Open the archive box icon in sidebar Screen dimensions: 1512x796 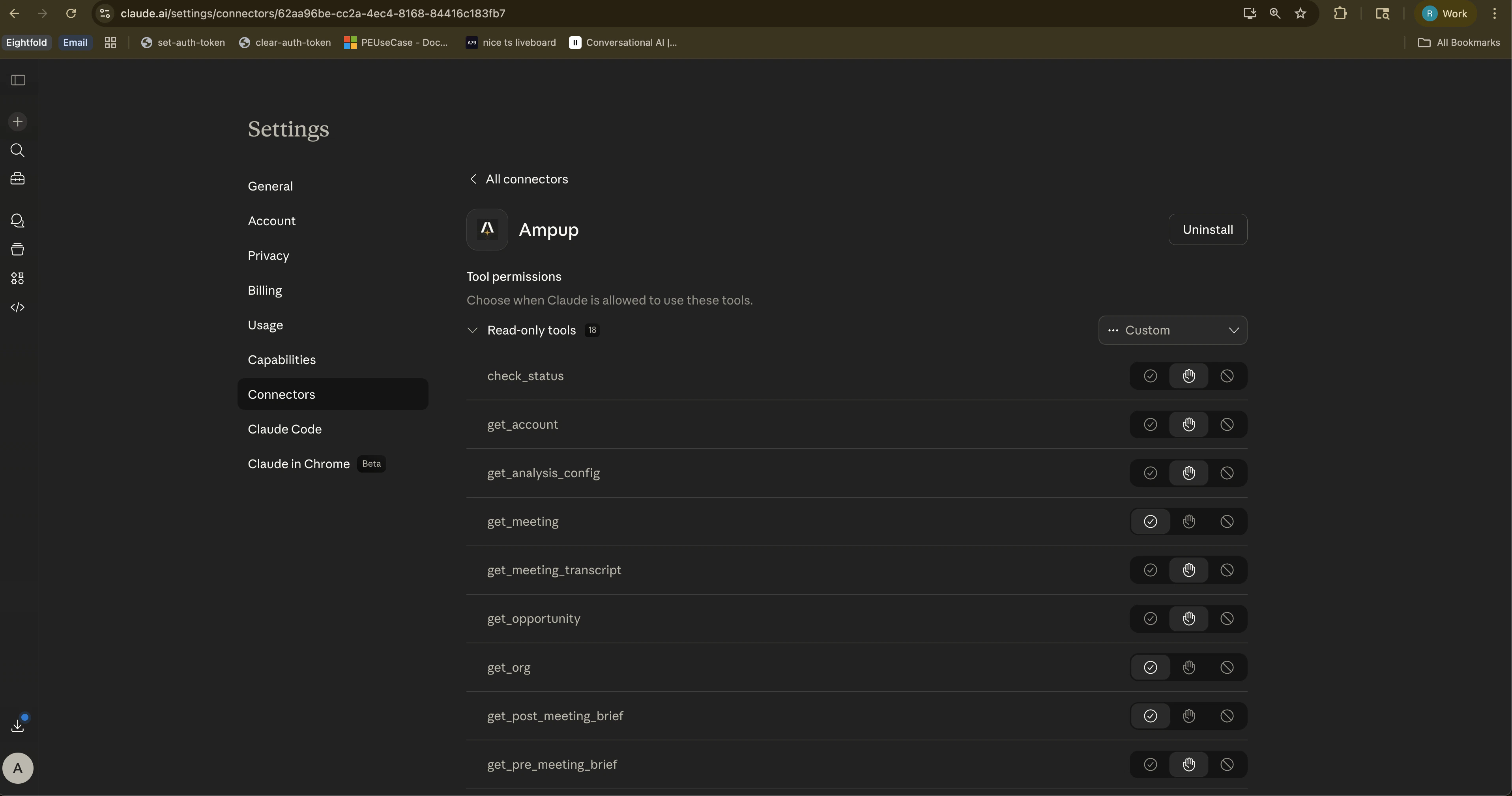pyautogui.click(x=17, y=249)
